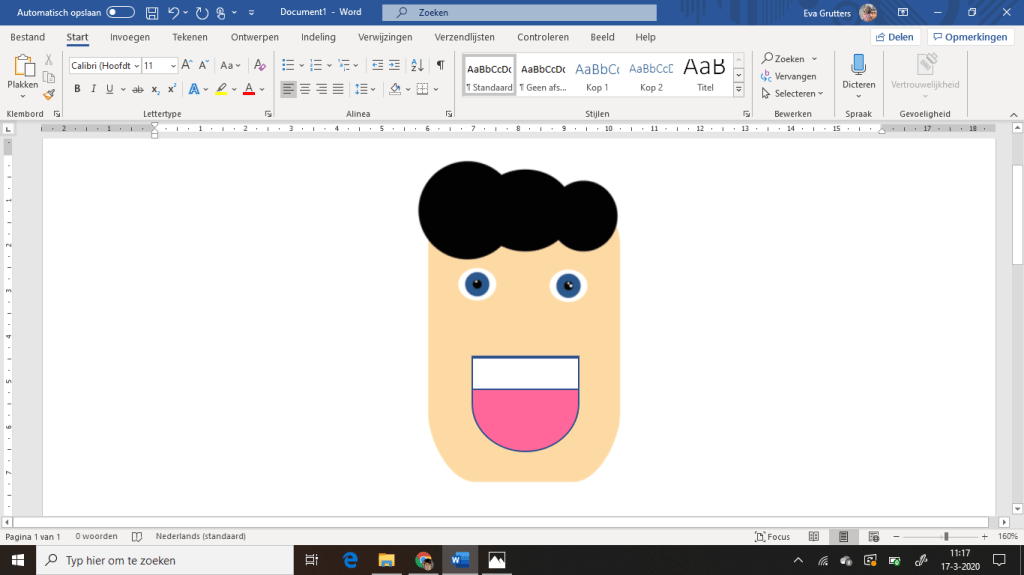Screen dimensions: 1024x575
Task: Toggle bold formatting in Lettertype group
Action: [x=77, y=89]
